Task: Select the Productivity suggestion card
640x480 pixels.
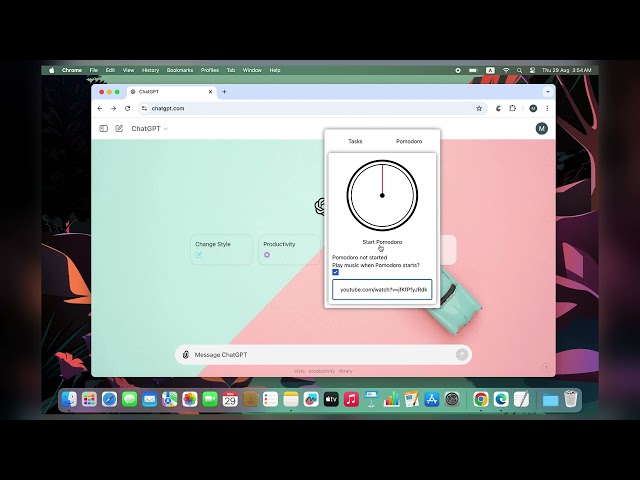Action: coord(289,249)
